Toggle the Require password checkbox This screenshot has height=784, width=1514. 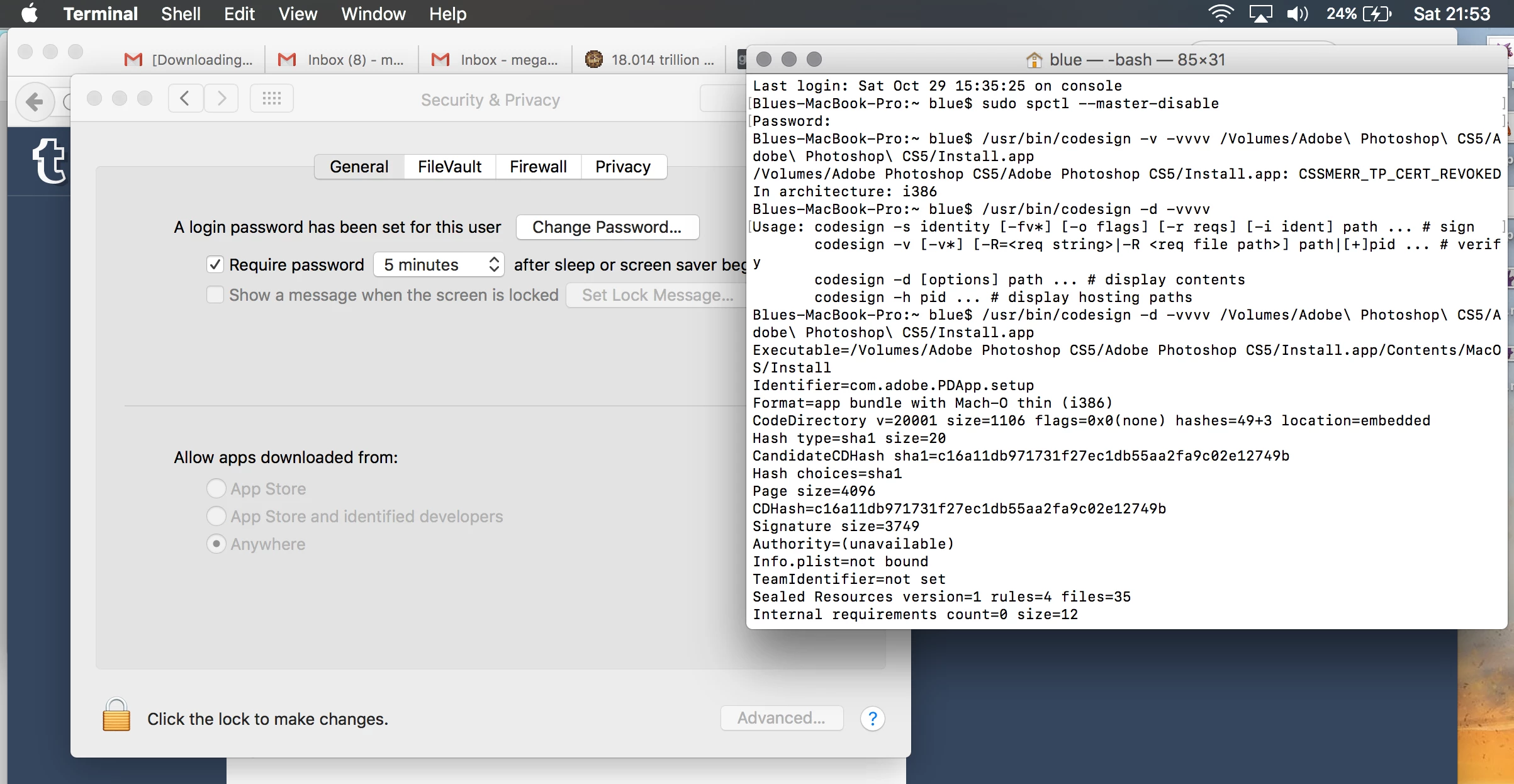215,264
